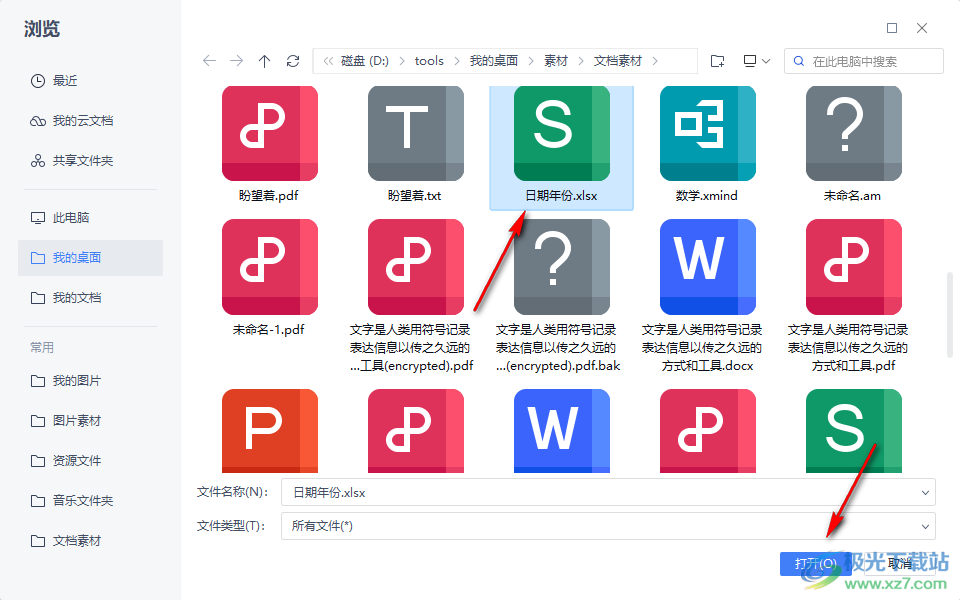This screenshot has height=600, width=960.
Task: Expand the file name history dropdown arrow
Action: click(x=925, y=492)
